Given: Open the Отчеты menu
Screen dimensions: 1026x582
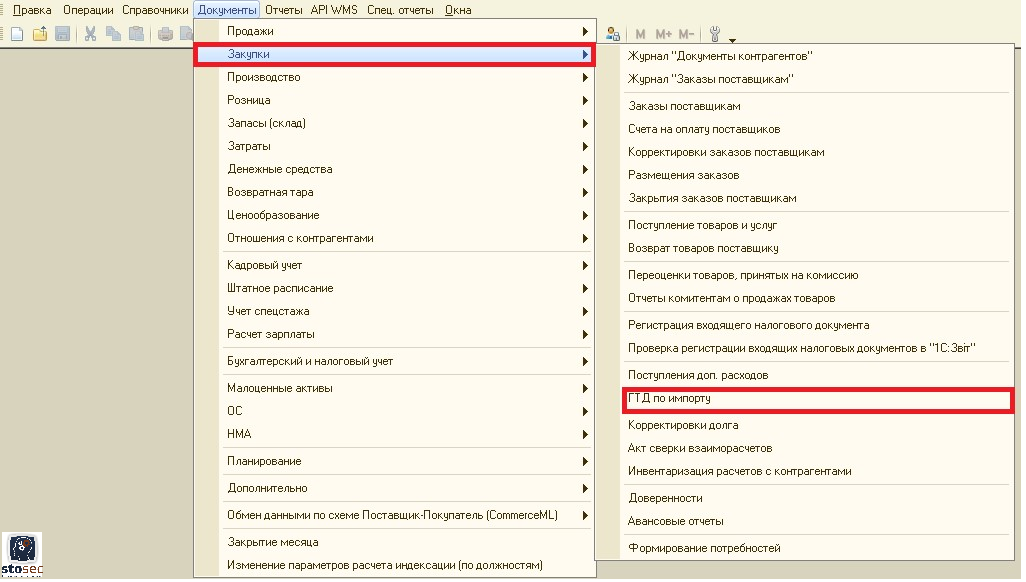Looking at the screenshot, I should coord(283,10).
